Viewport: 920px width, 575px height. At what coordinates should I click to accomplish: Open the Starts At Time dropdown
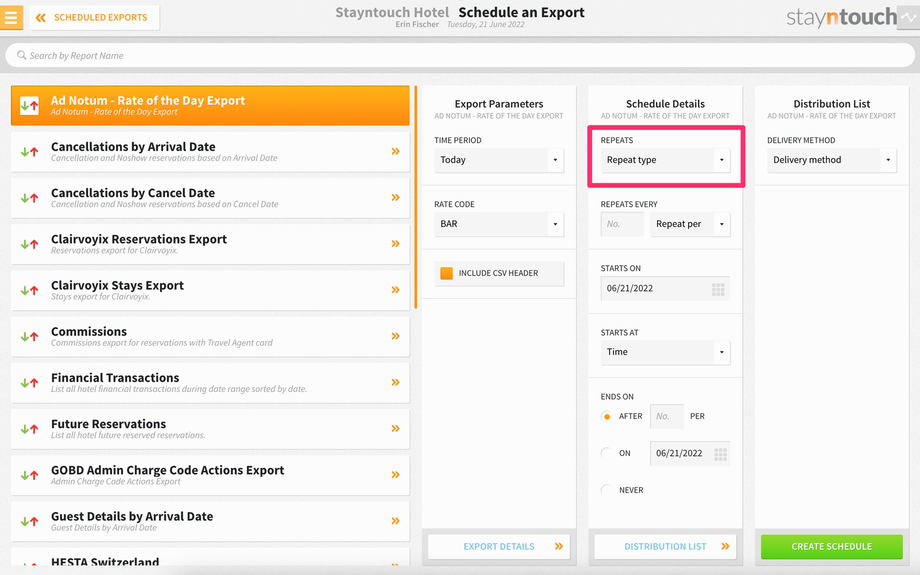[665, 352]
